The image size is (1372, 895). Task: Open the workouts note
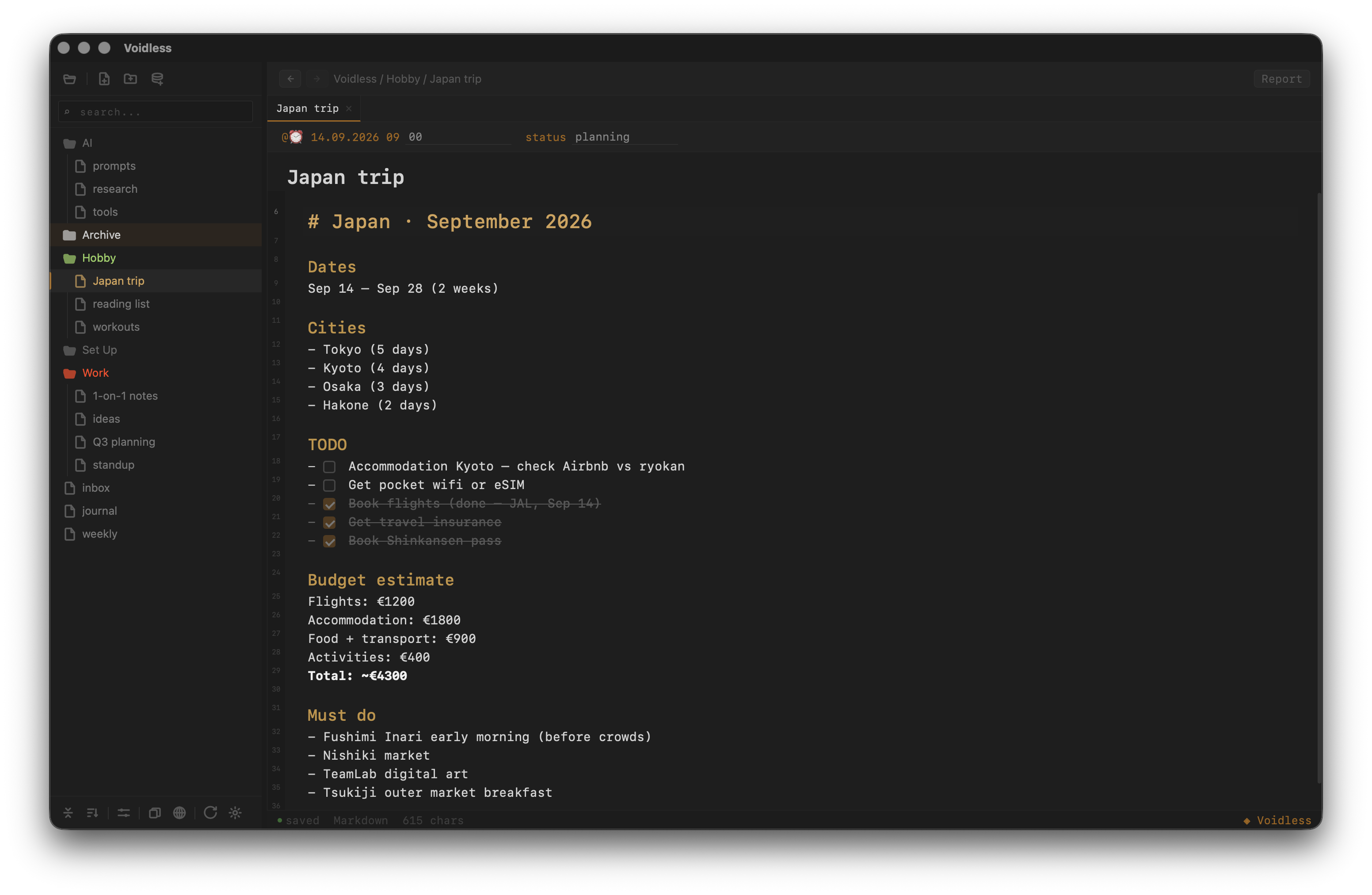pos(156,327)
